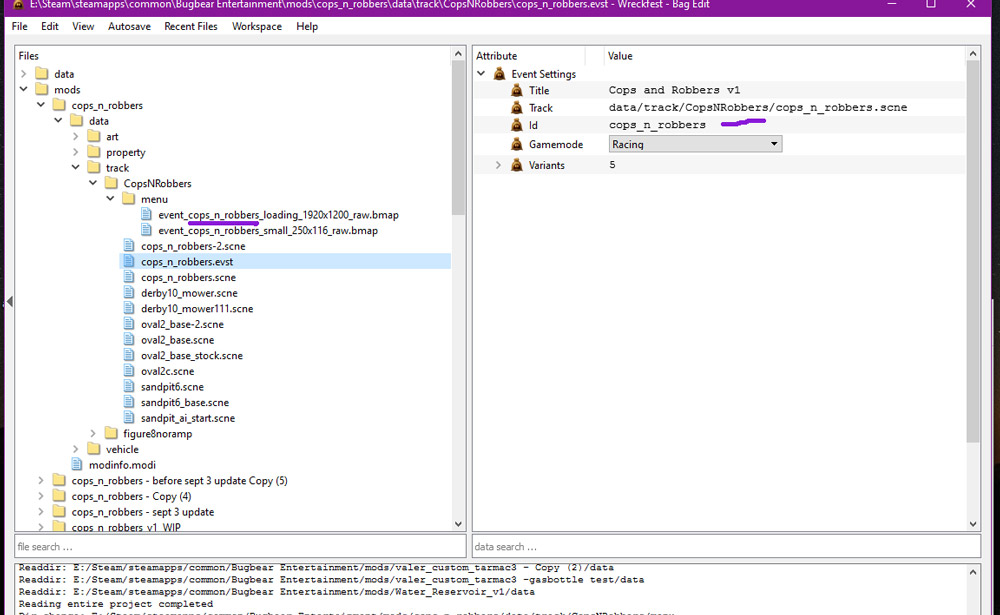Click the mods folder icon
The image size is (1000, 615).
pos(41,89)
